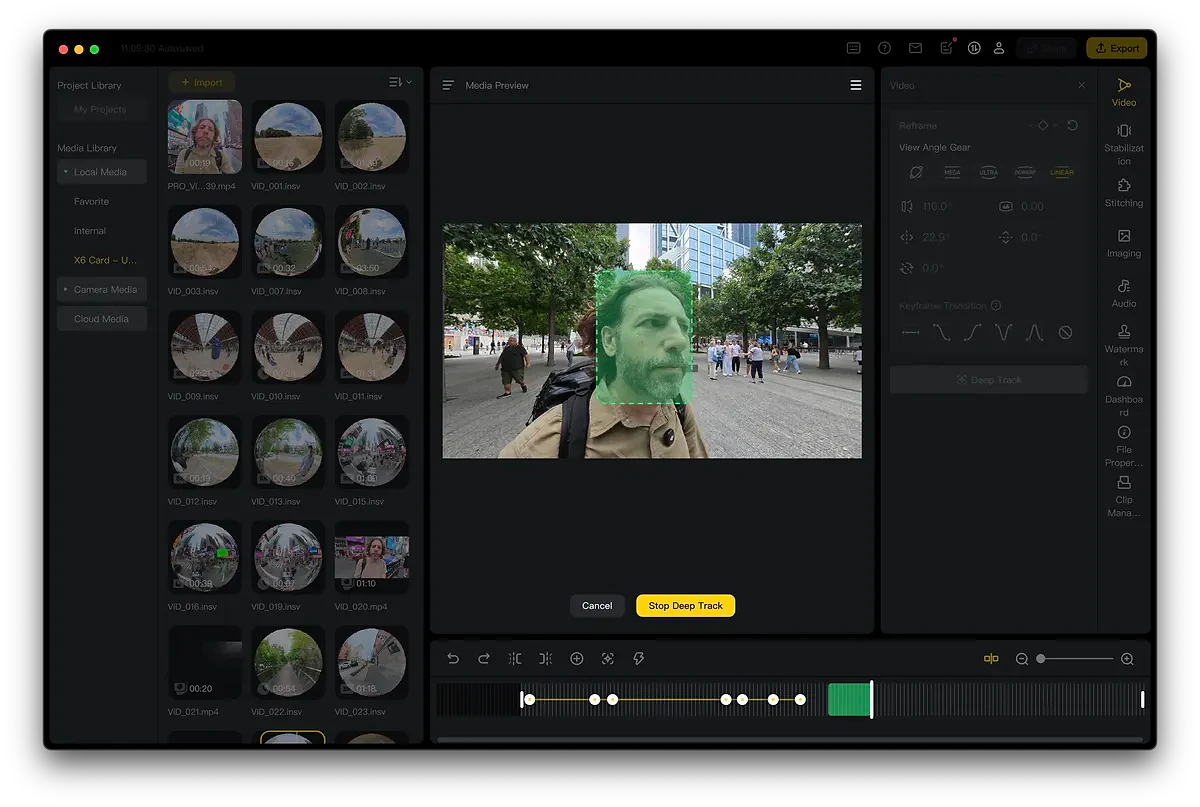The image size is (1200, 807).
Task: Choose the linear straight-line keyframe transition
Action: [910, 333]
